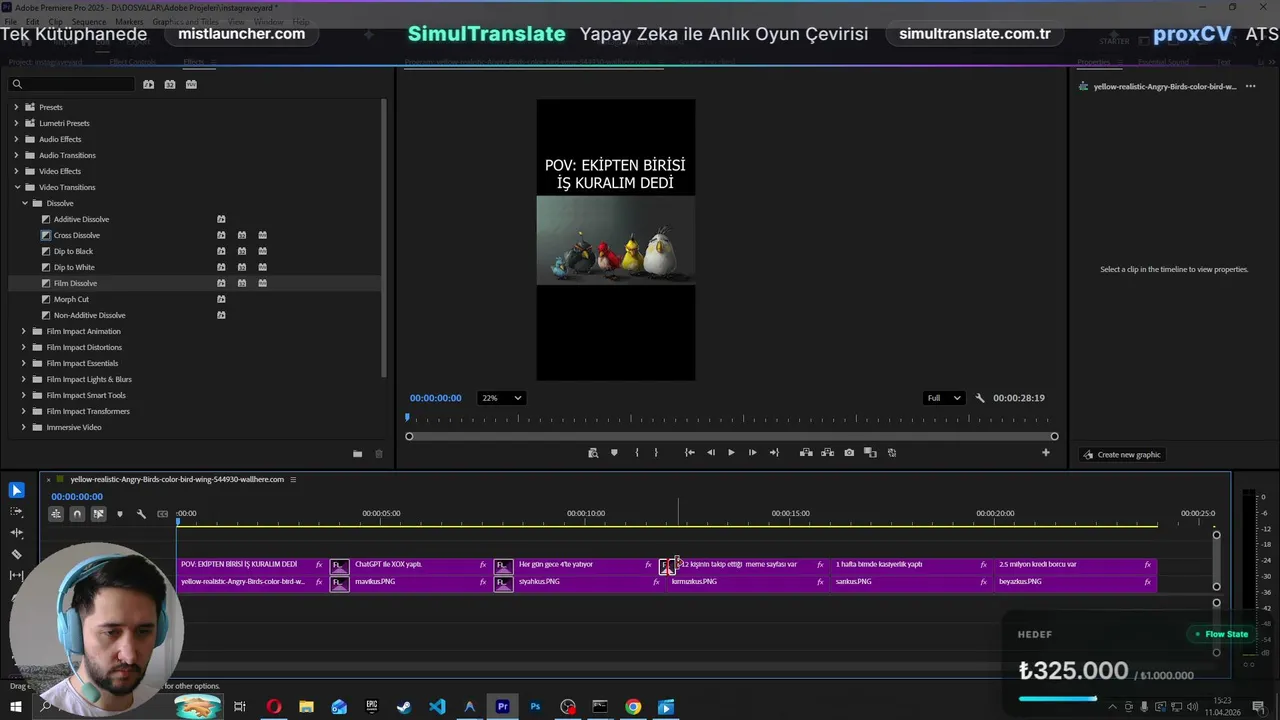Go to In point in Program Monitor
1280x720 pixels.
[689, 453]
